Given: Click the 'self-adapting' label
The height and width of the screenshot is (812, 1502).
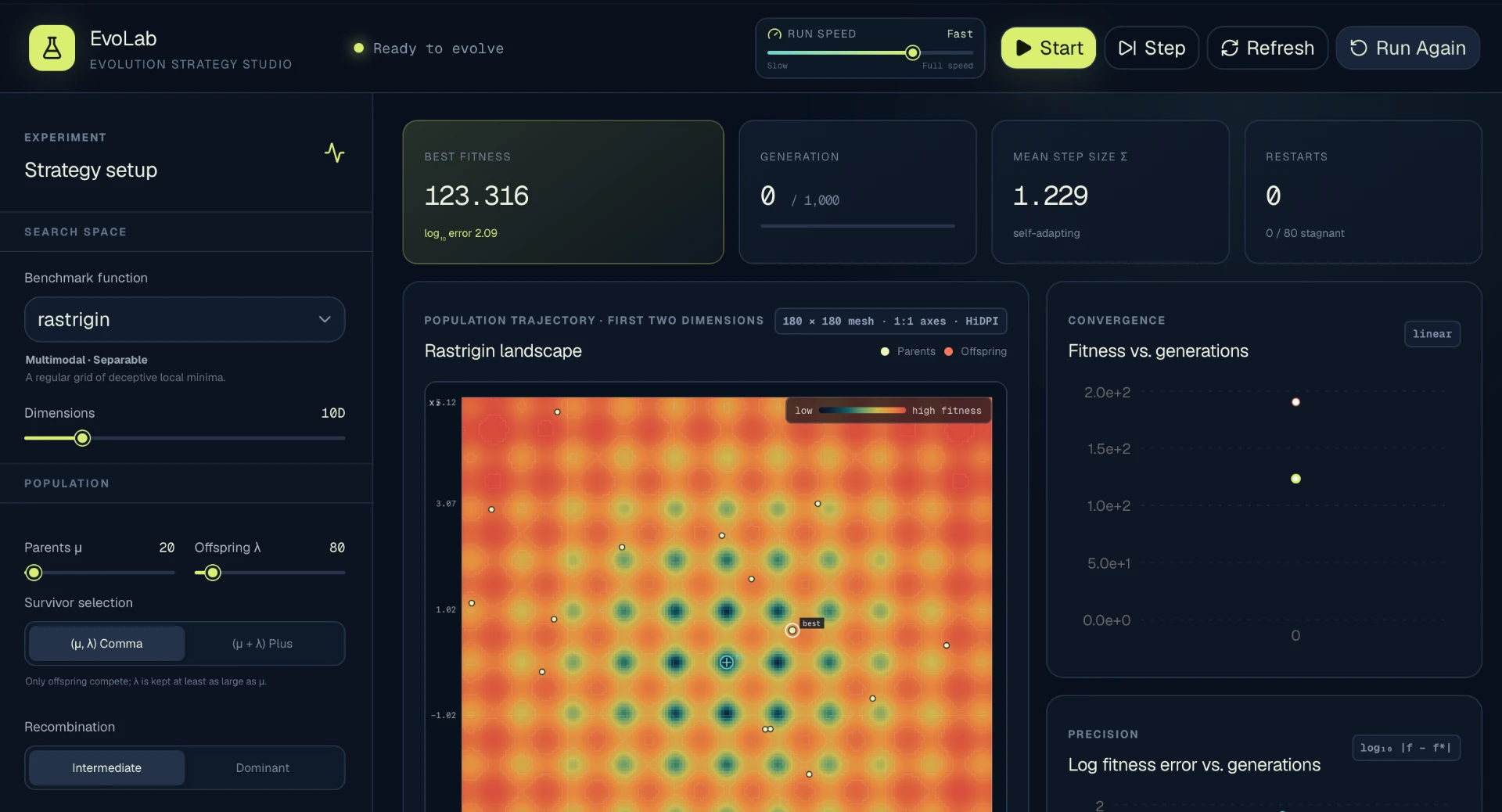Looking at the screenshot, I should click(1046, 233).
